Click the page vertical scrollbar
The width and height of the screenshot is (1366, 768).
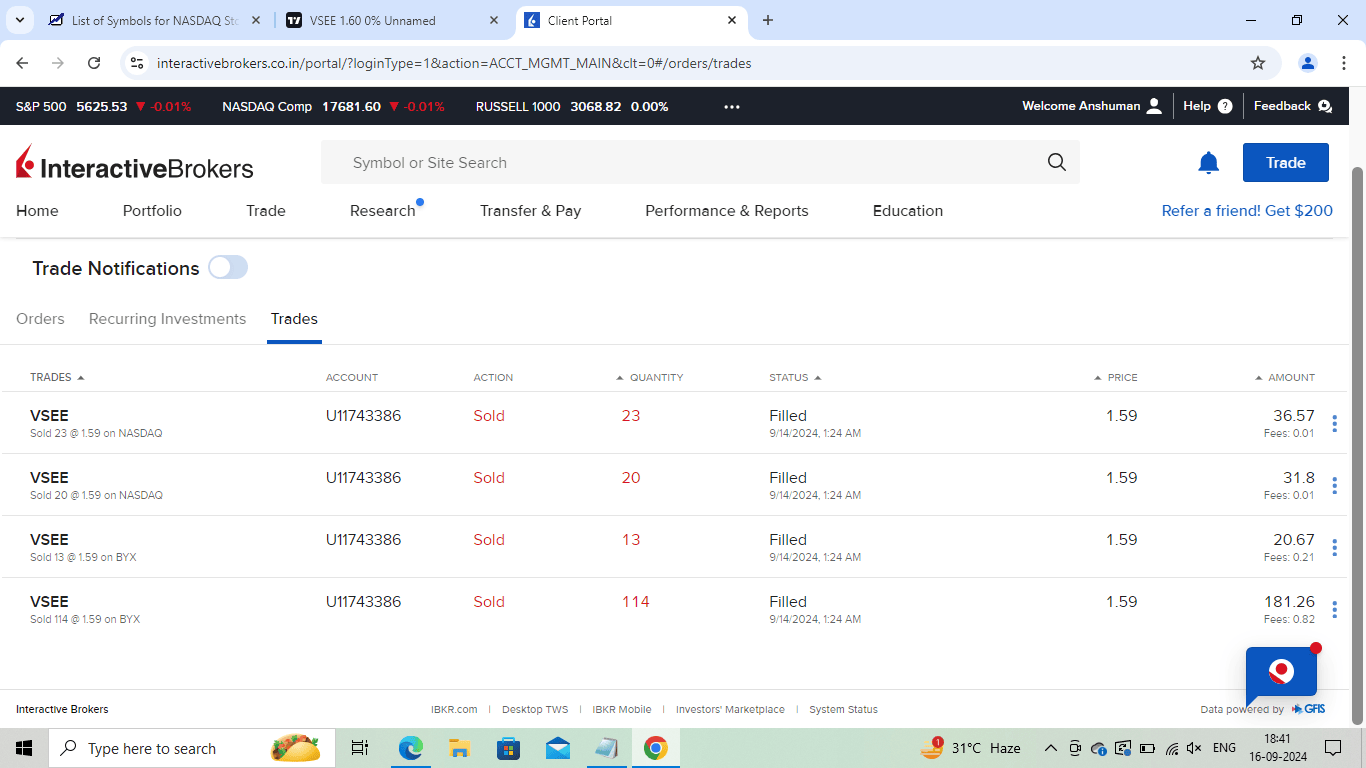(x=1357, y=445)
